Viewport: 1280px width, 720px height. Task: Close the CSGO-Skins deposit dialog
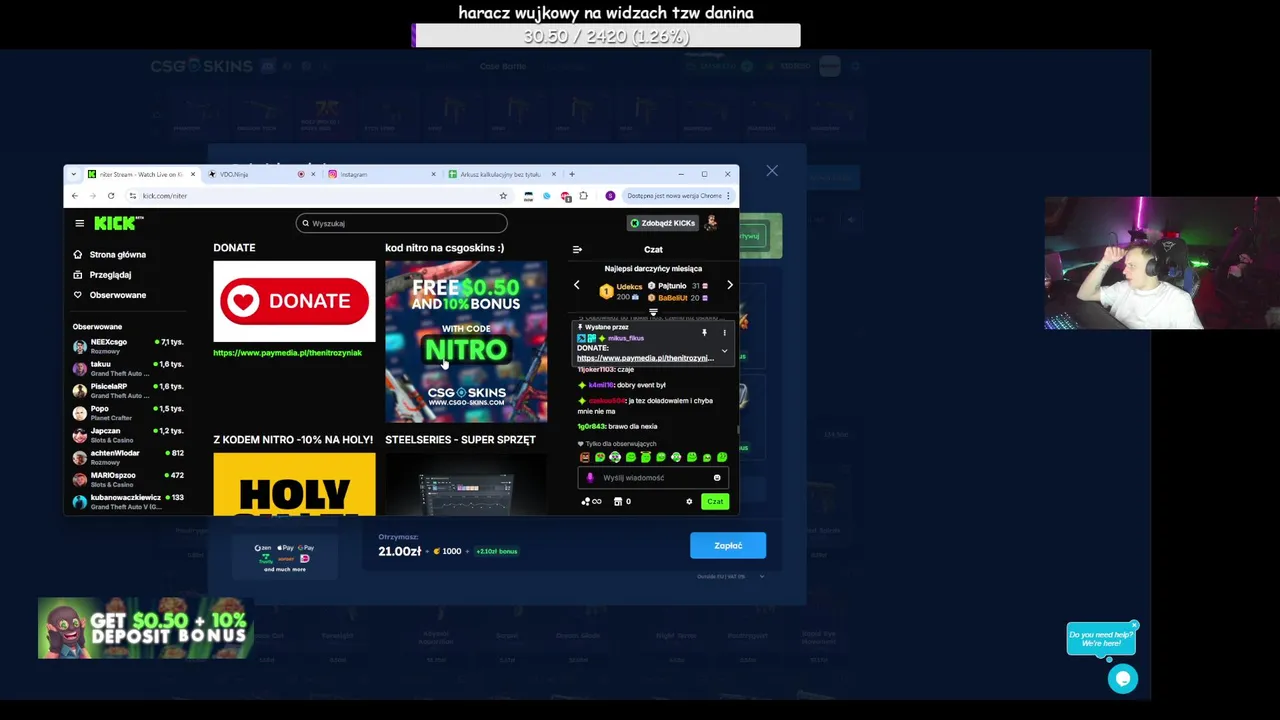772,171
